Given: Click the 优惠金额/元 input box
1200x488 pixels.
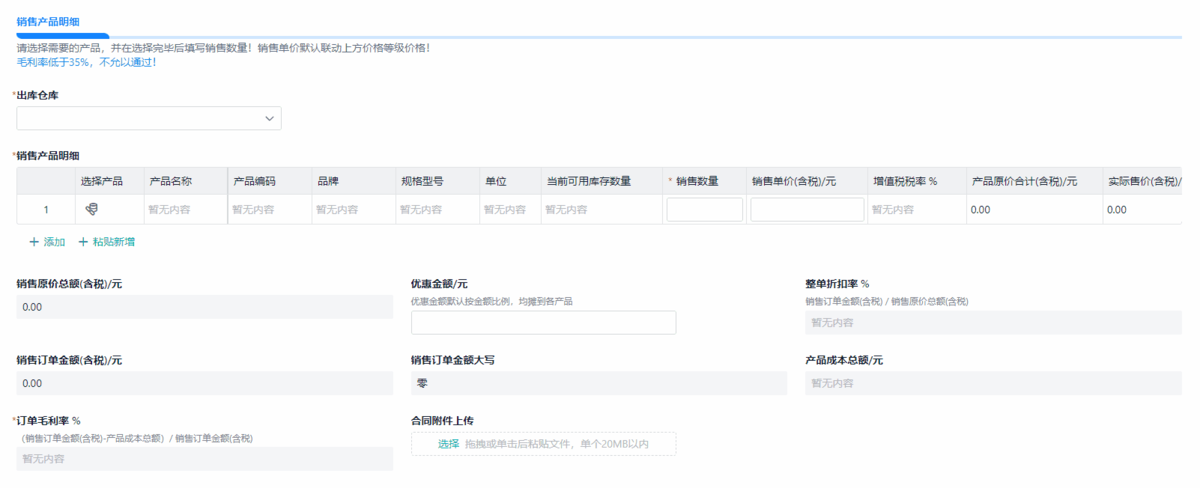Looking at the screenshot, I should click(x=543, y=322).
